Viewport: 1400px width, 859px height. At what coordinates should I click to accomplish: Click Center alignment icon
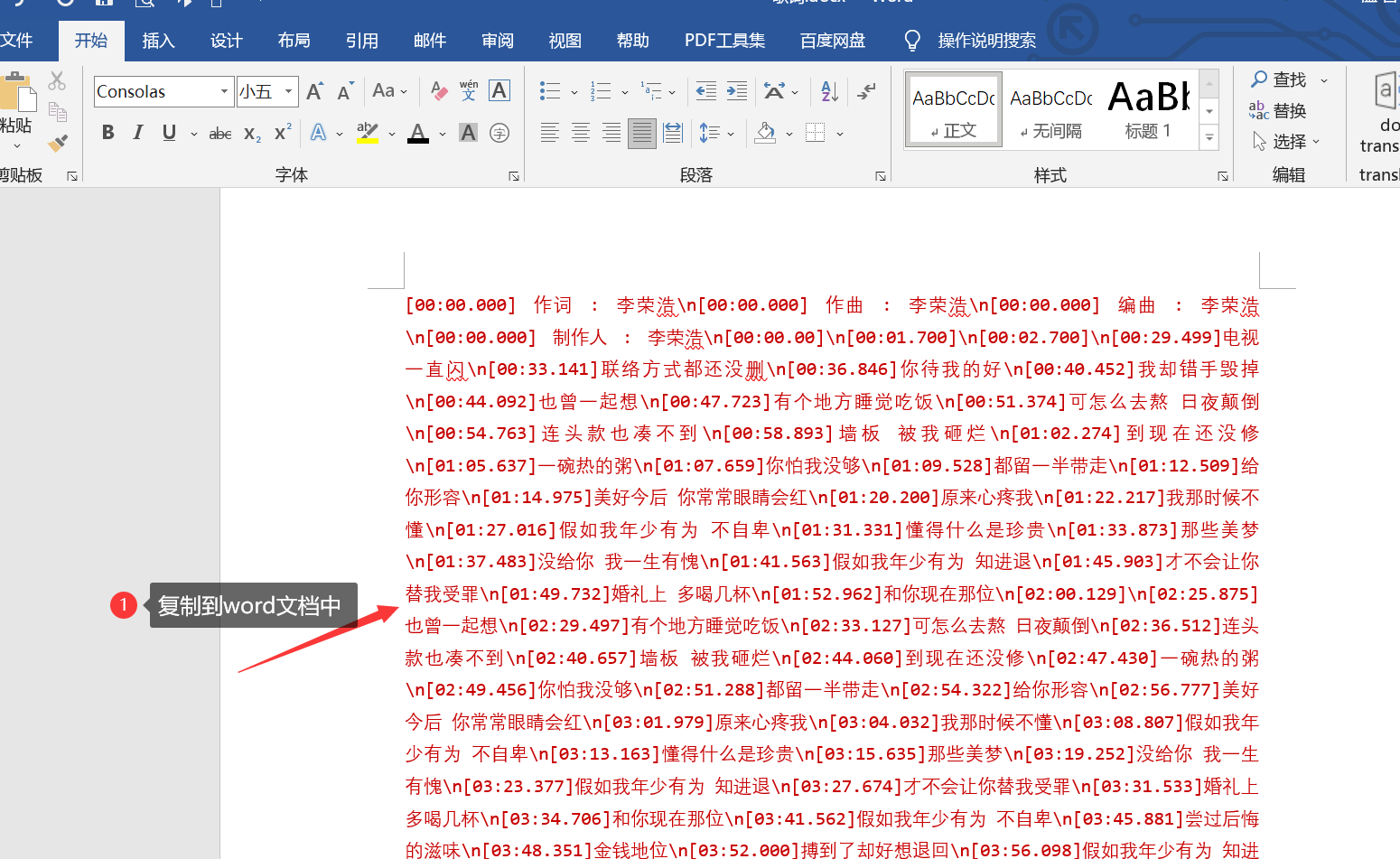pyautogui.click(x=581, y=134)
